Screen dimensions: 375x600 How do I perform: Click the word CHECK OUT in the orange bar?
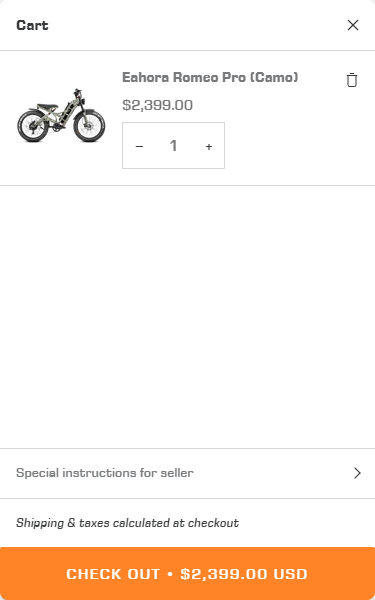[113, 574]
